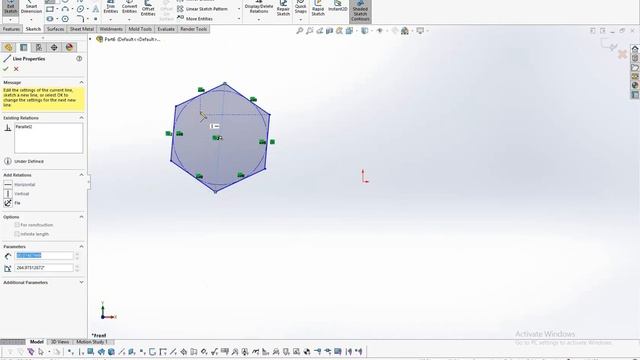This screenshot has height=360, width=640.
Task: Open the file explorer folder in task pane
Action: [635, 67]
